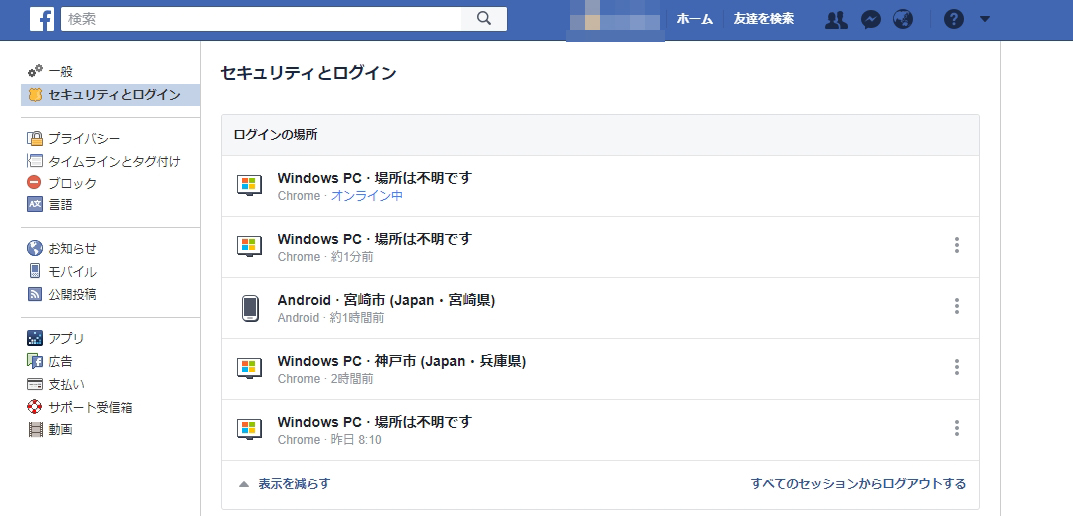
Task: Open お知らせ settings in sidebar
Action: tap(72, 248)
